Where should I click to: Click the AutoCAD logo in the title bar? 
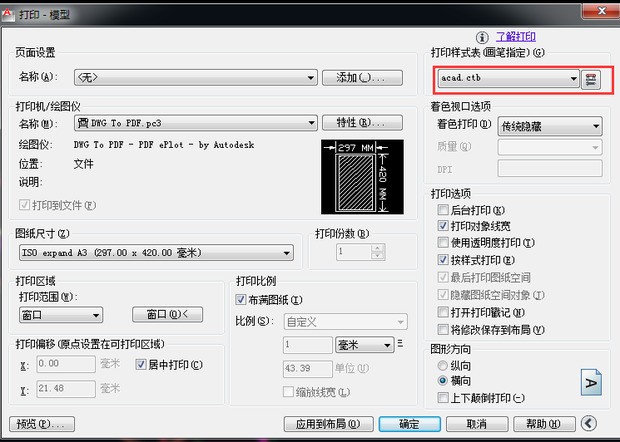8,15
